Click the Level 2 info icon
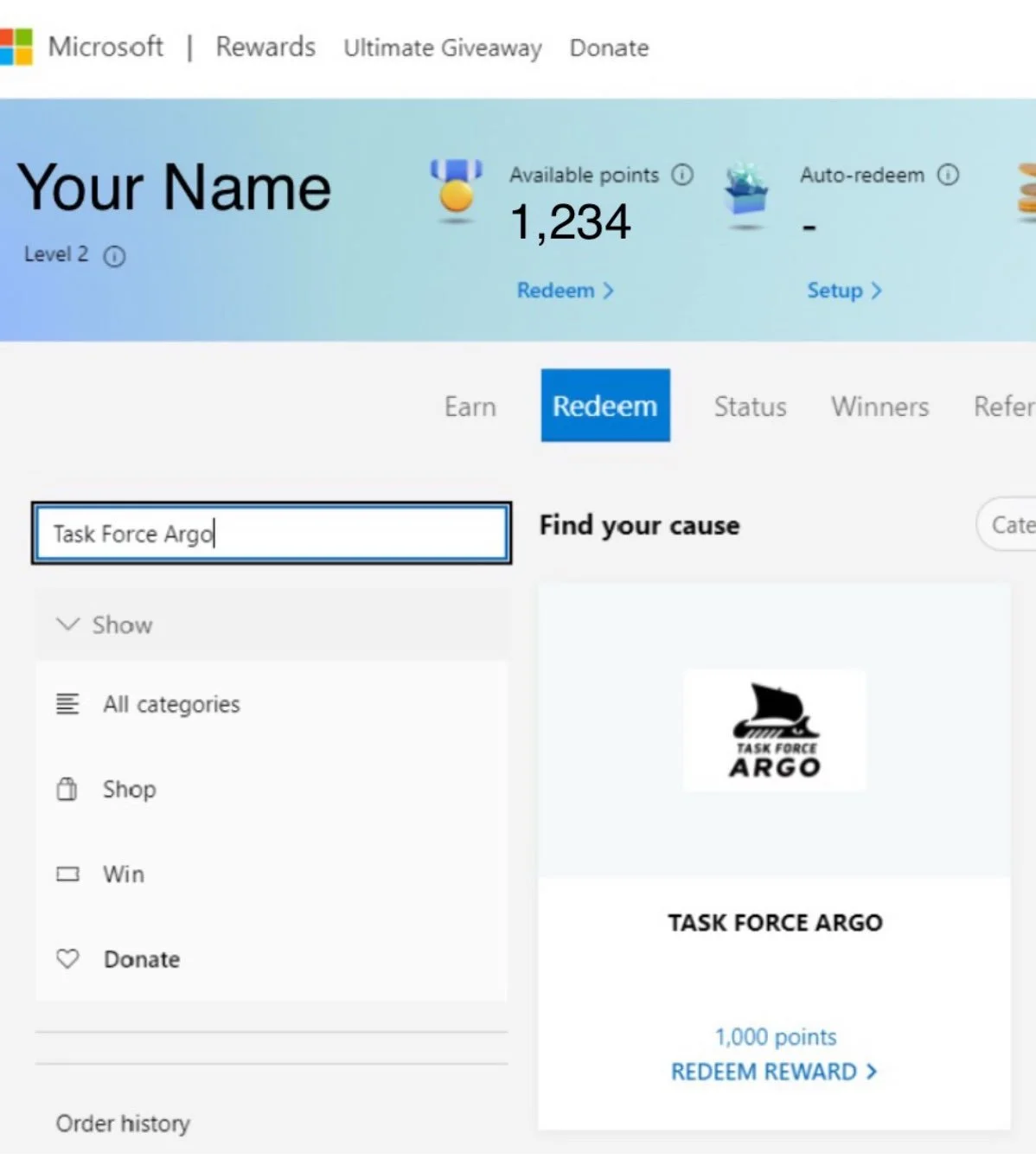 114,256
